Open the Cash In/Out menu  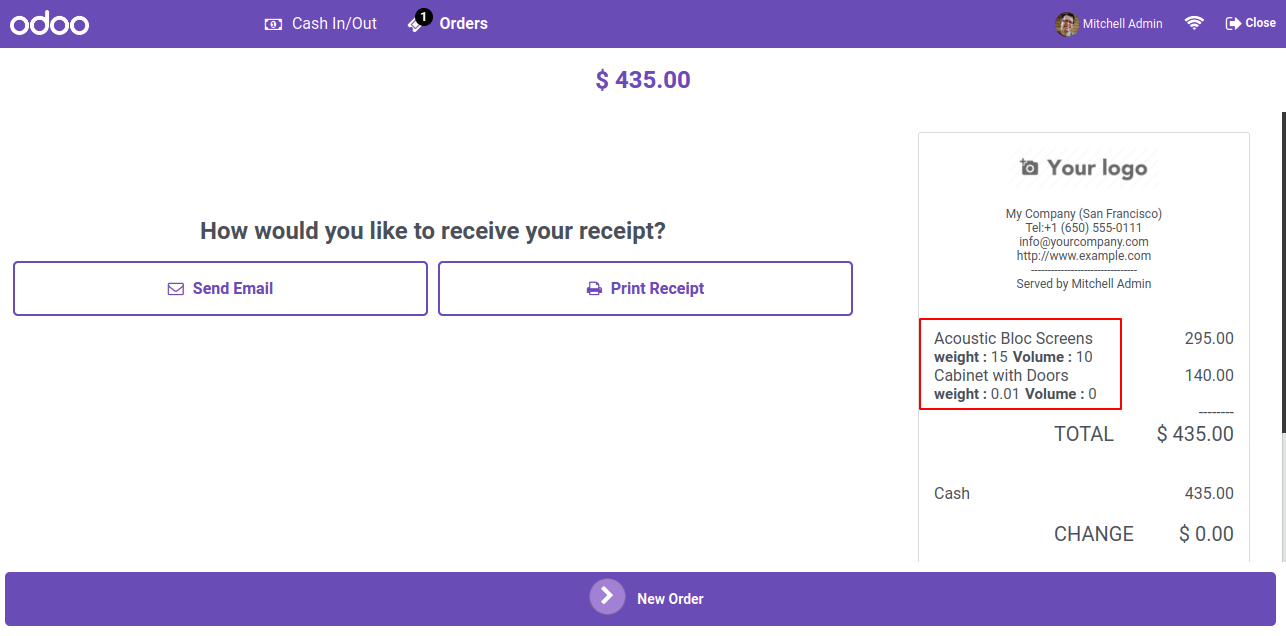coord(321,23)
